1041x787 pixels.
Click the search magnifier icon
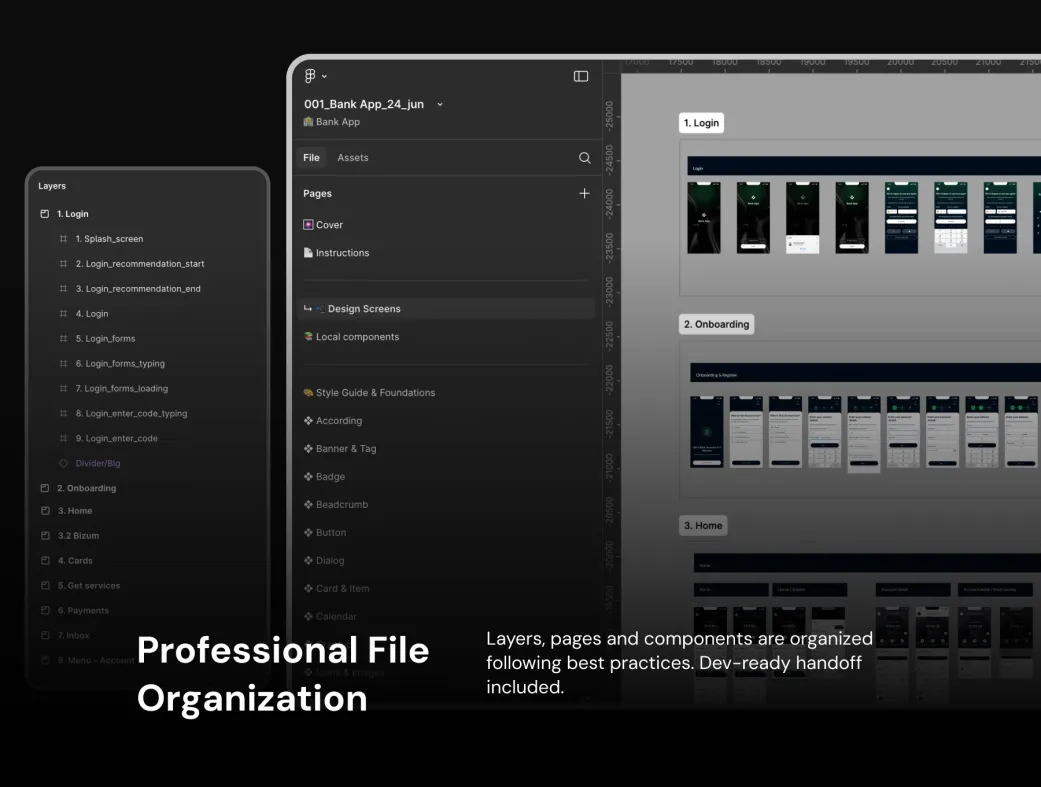coord(585,158)
